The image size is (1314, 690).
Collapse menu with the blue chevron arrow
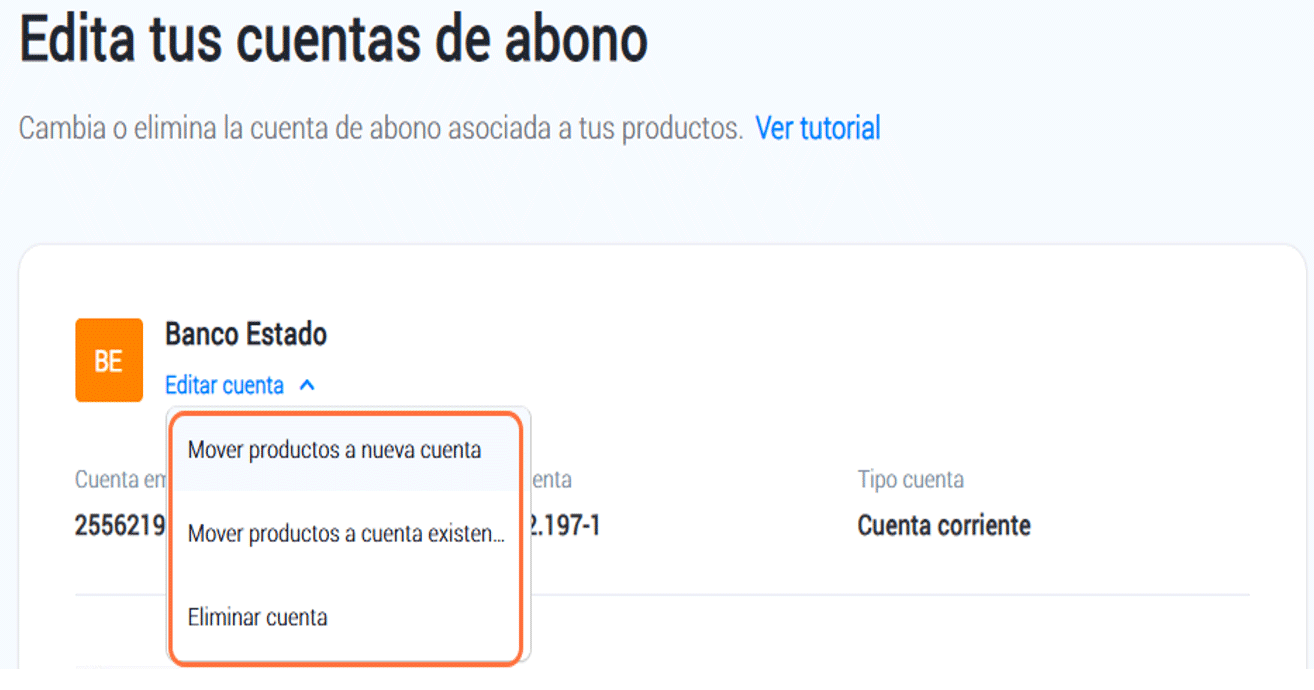click(x=307, y=385)
